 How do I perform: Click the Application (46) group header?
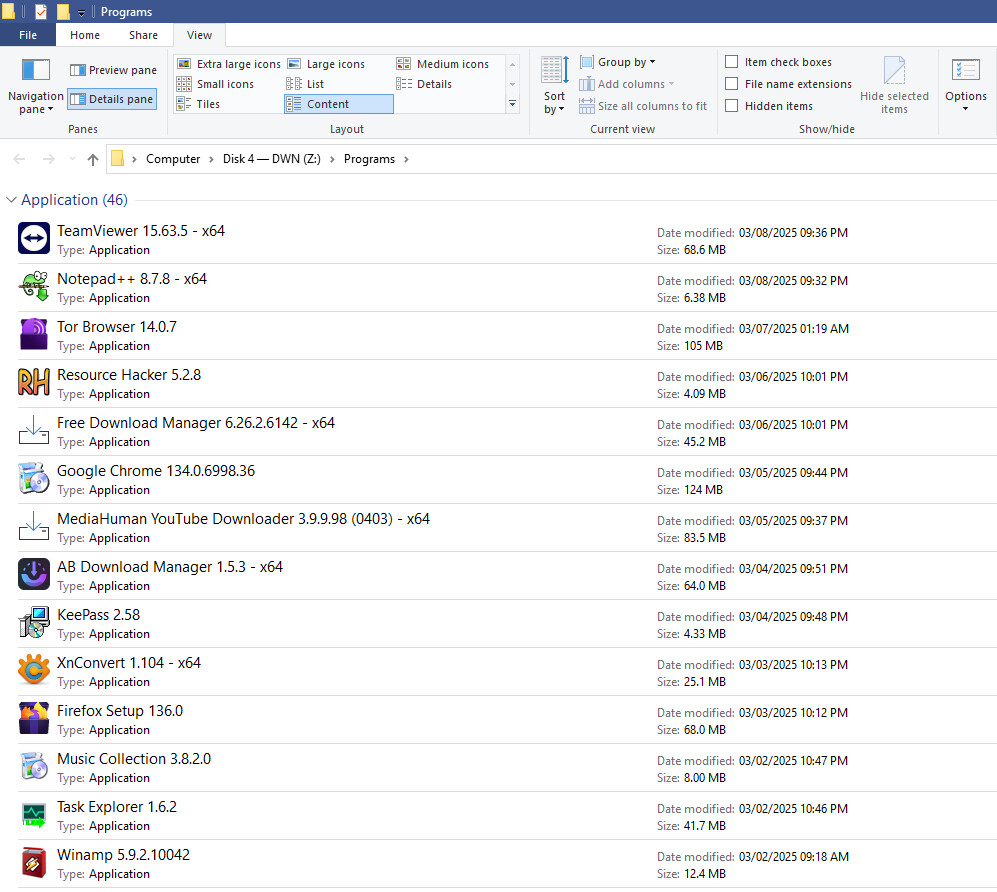click(74, 200)
